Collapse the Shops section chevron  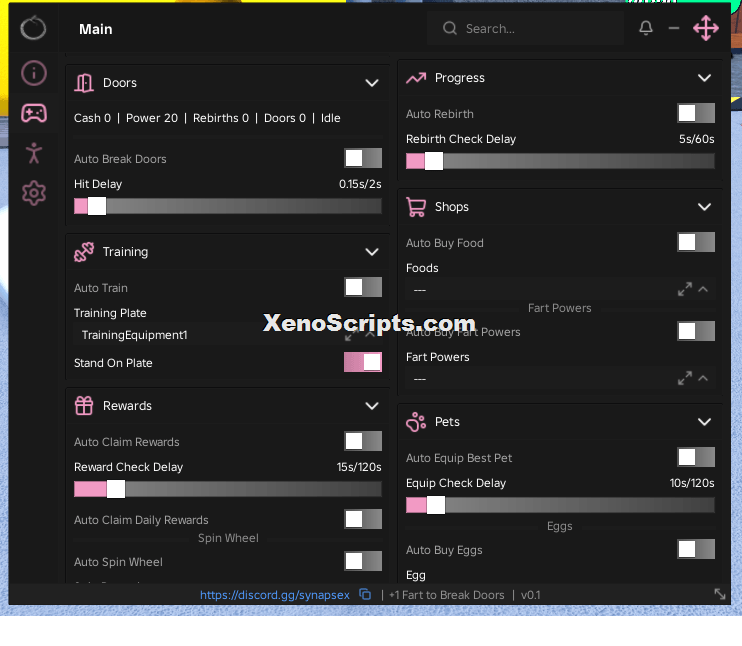pos(704,207)
